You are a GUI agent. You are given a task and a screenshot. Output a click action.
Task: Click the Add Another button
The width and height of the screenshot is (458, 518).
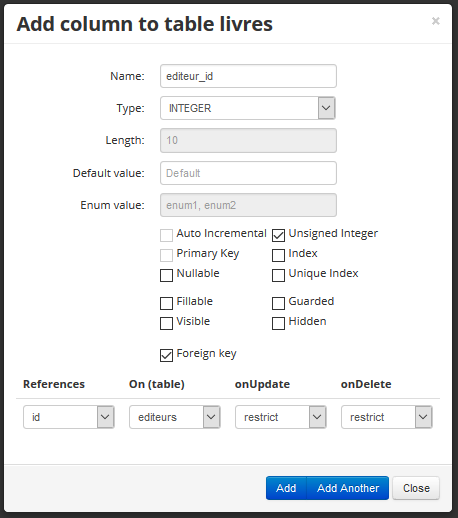point(348,488)
